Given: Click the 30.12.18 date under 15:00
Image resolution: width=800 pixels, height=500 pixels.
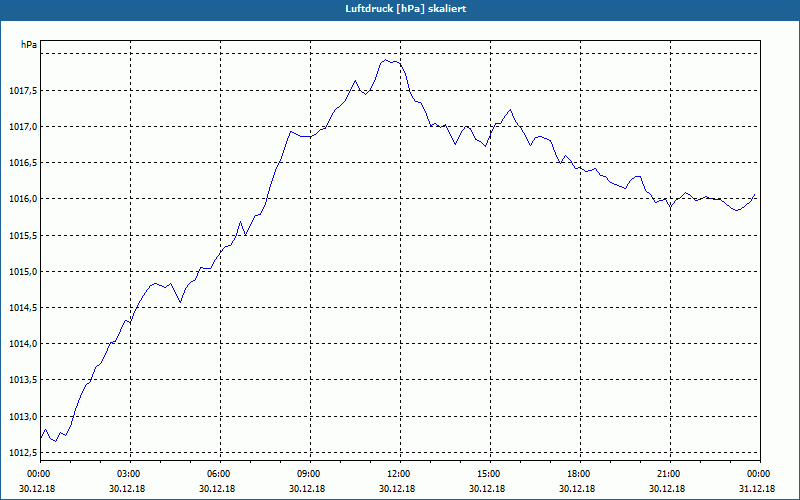Looking at the screenshot, I should 487,488.
